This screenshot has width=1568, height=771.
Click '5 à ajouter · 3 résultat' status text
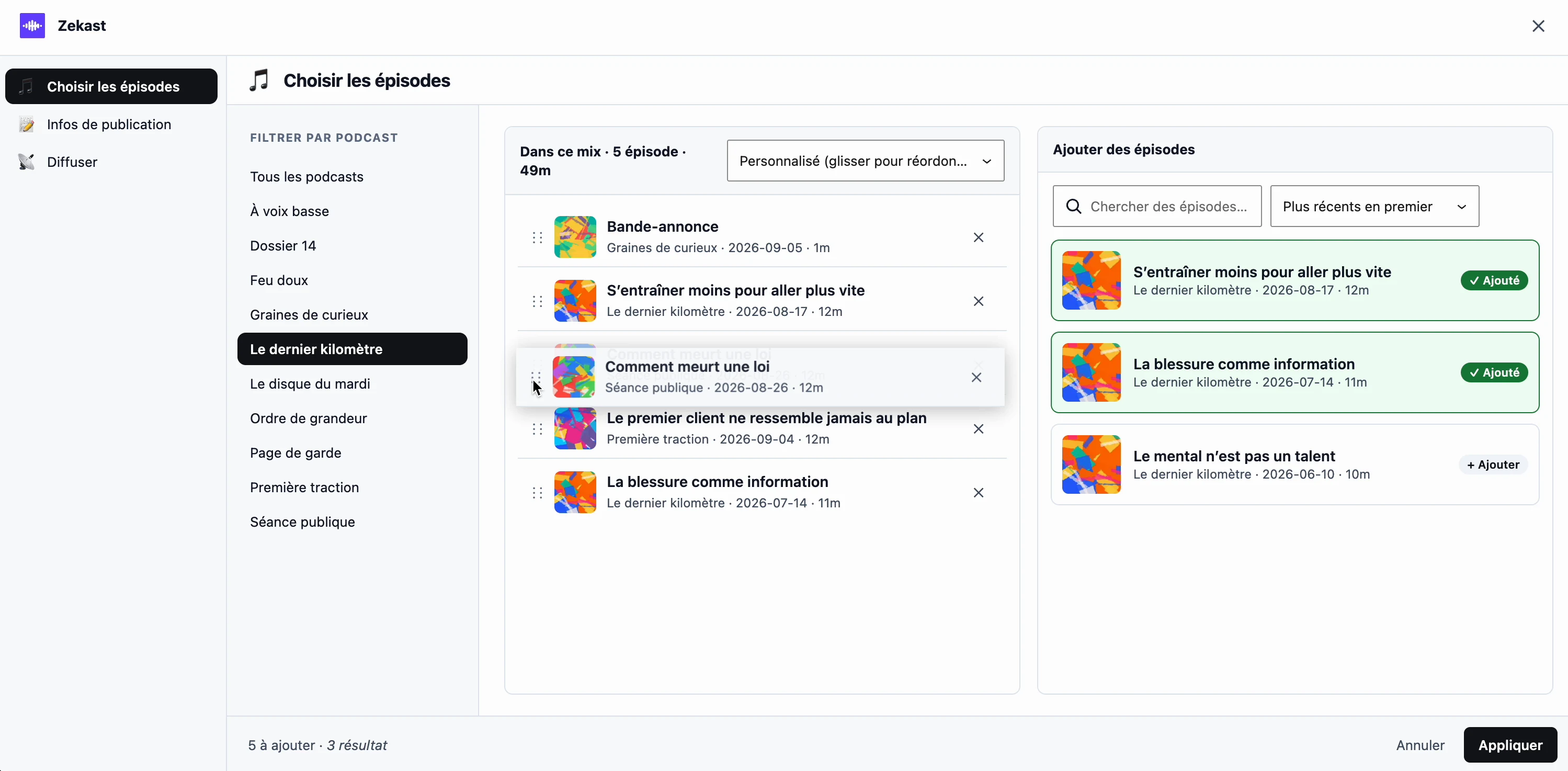tap(317, 745)
